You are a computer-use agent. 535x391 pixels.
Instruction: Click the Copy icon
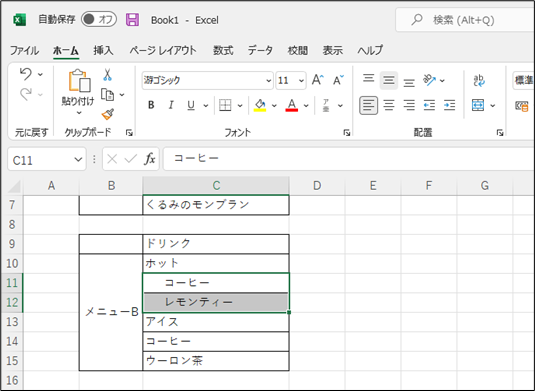click(107, 95)
